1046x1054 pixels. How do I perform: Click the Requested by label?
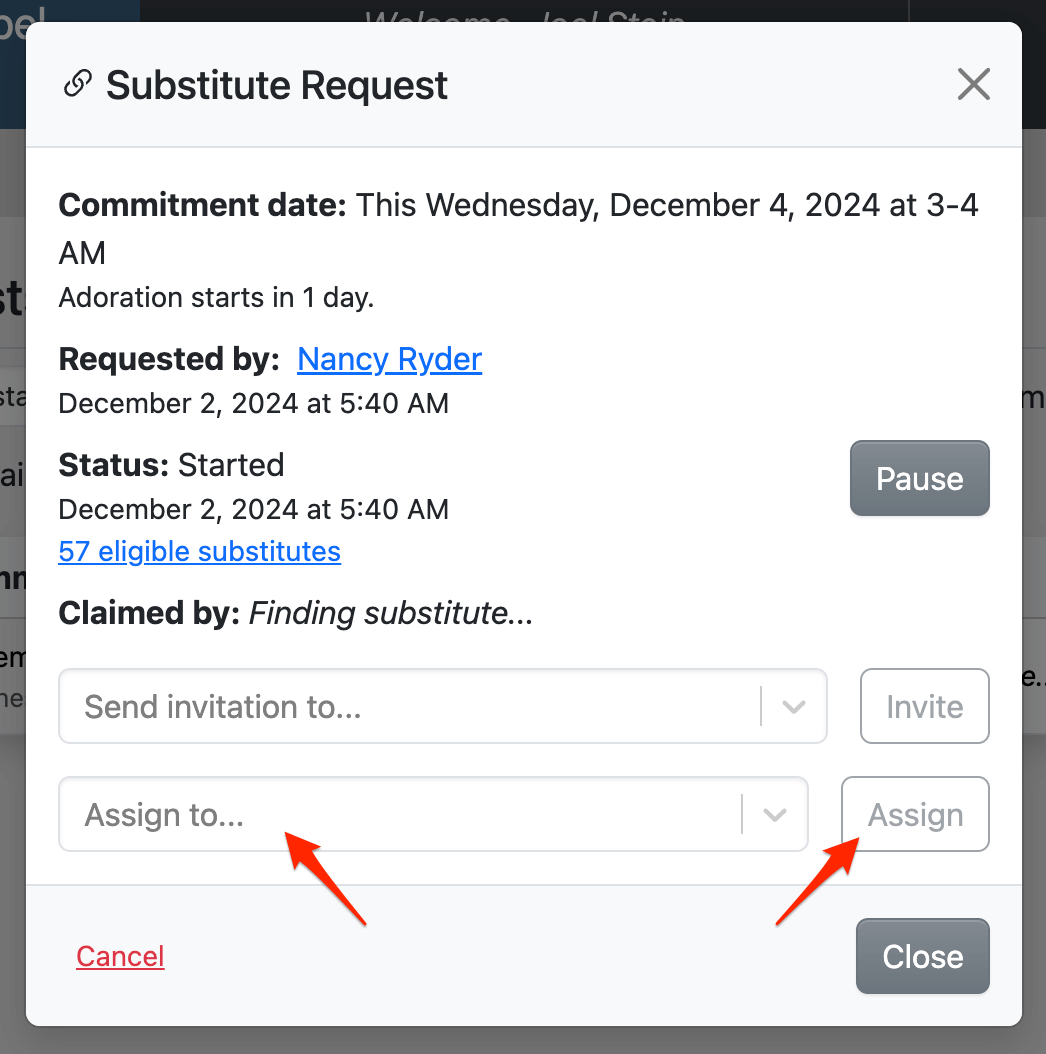169,359
